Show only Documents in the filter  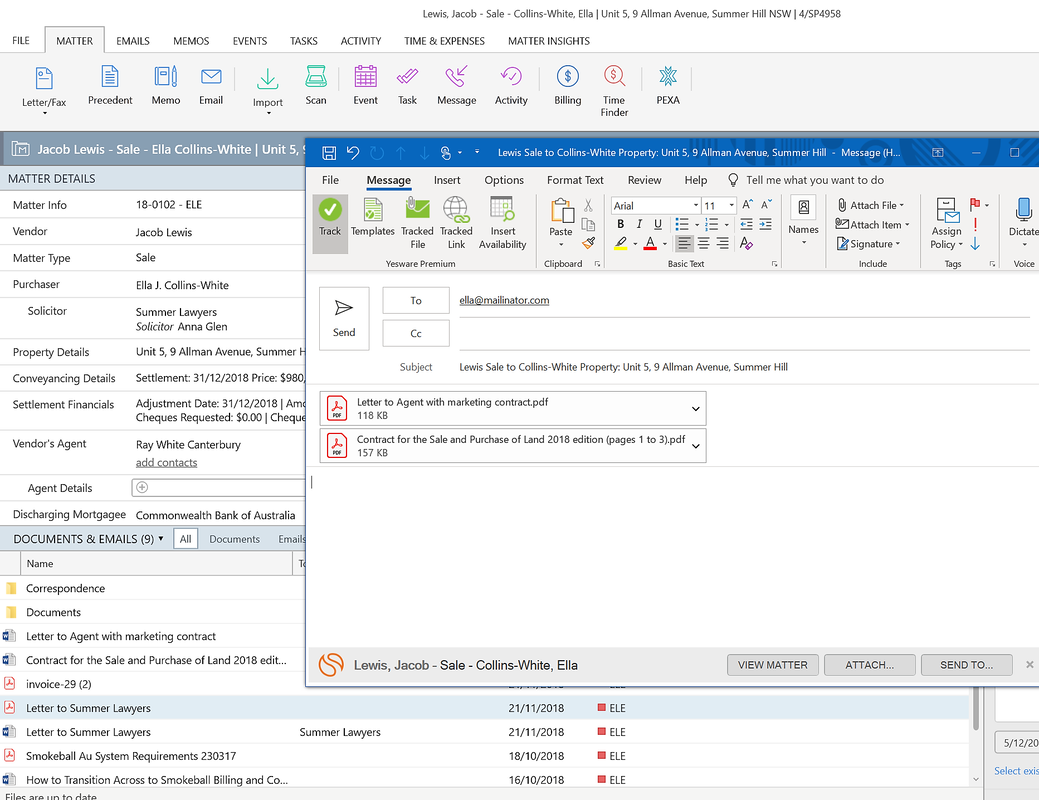235,539
